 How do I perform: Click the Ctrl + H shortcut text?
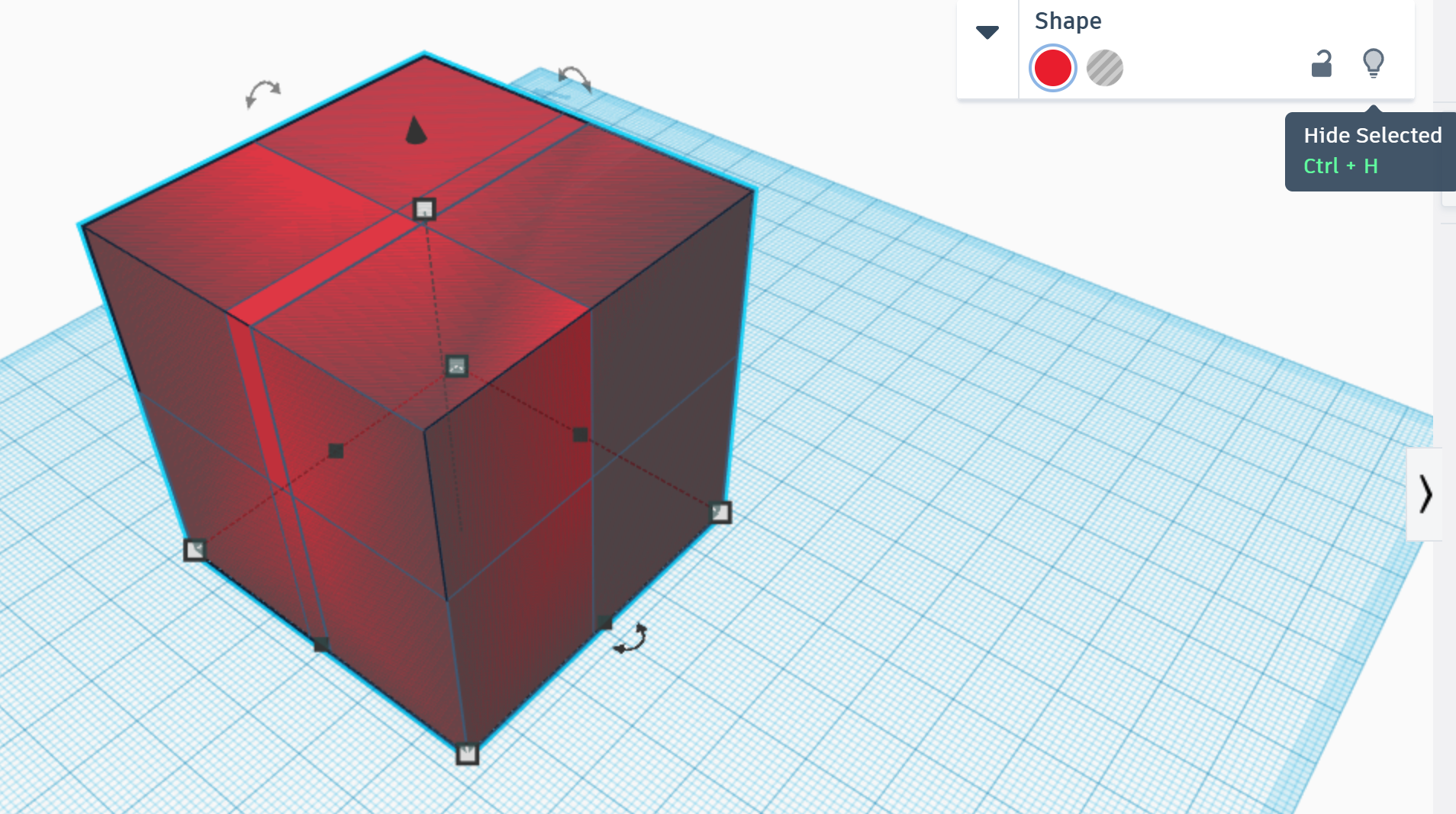coord(1338,166)
